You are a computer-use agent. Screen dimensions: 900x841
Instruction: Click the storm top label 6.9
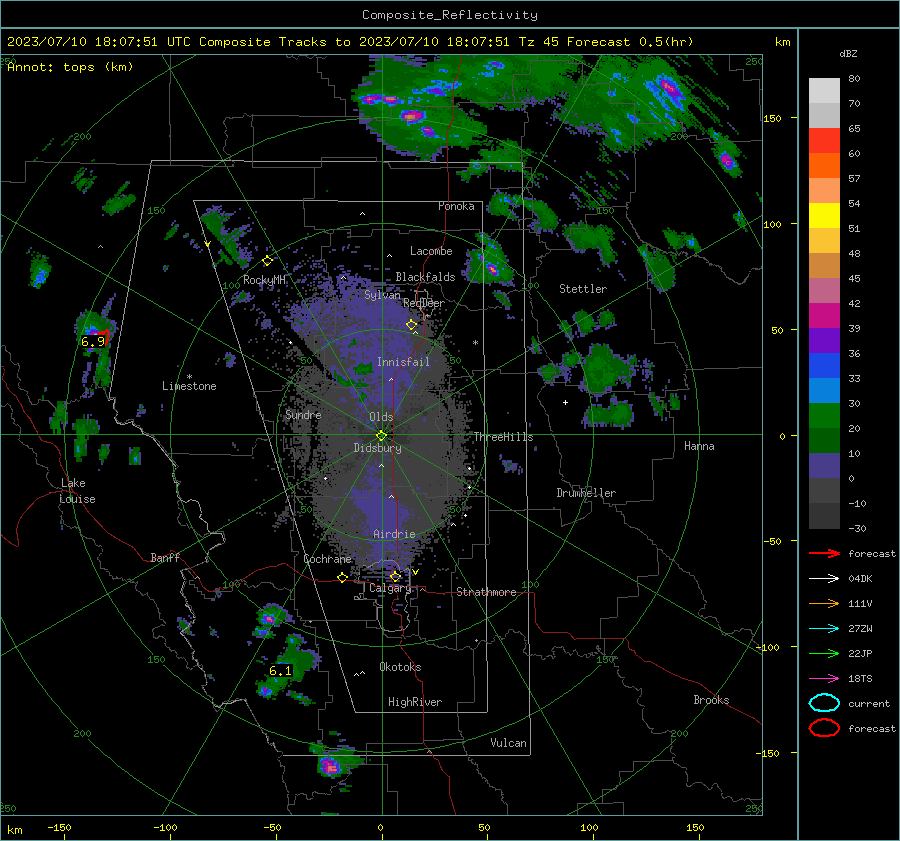[x=92, y=342]
